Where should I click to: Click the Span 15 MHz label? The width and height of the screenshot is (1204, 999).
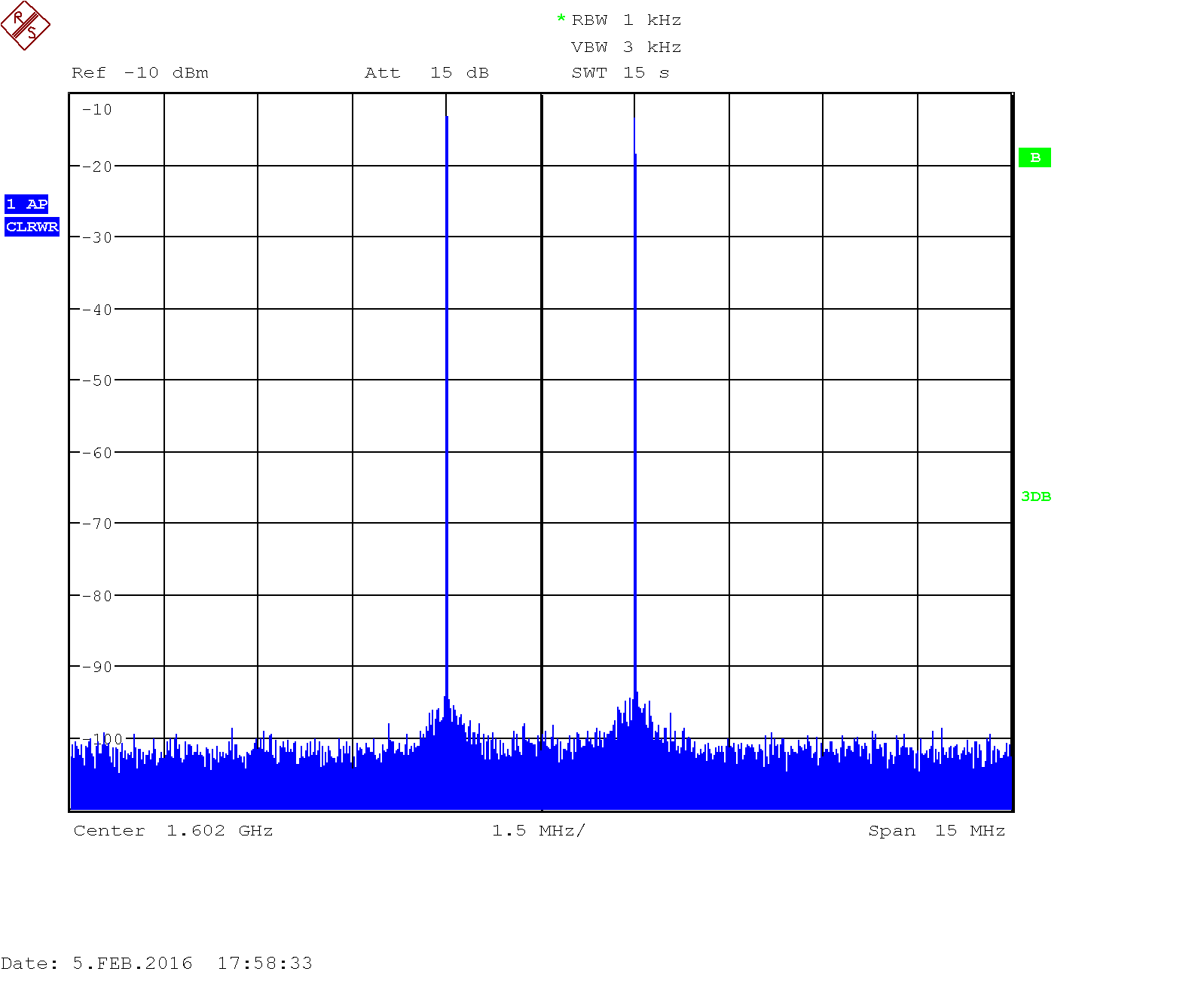coord(937,831)
